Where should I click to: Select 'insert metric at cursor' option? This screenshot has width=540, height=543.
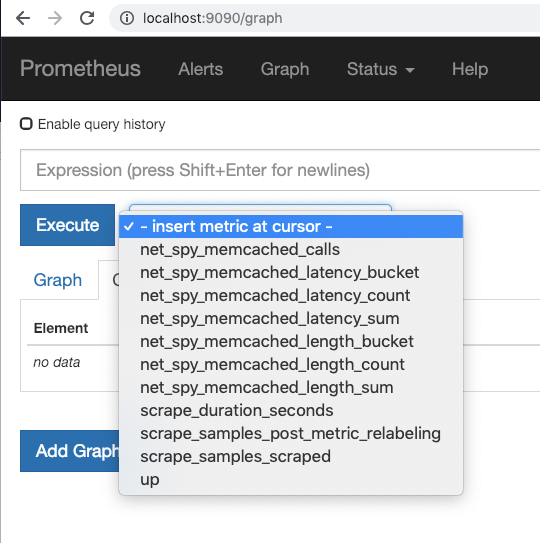tap(291, 226)
